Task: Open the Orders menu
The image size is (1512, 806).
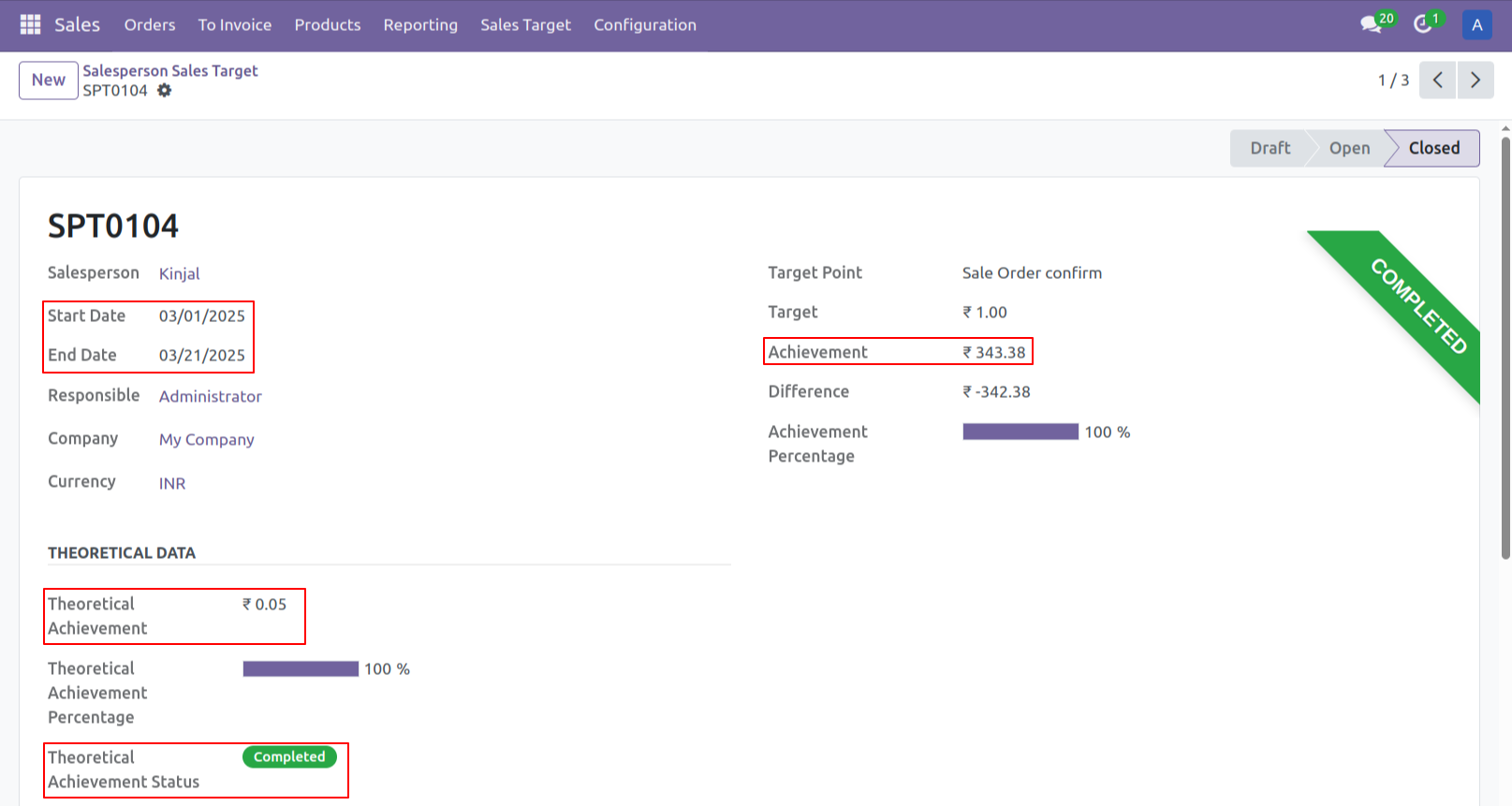Action: (x=150, y=25)
